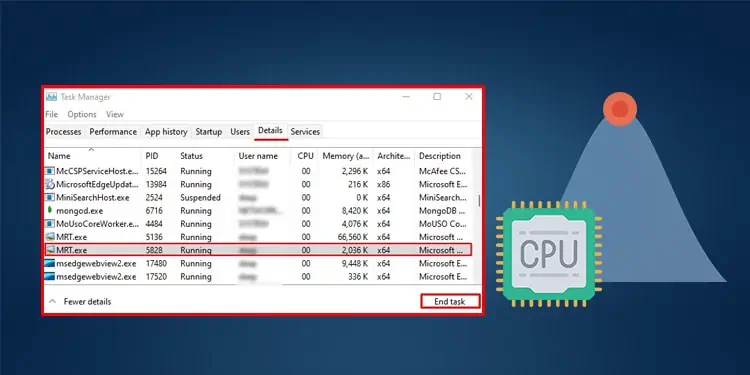This screenshot has width=750, height=375.
Task: Select the MiniSearchHost.exe row name
Action: pos(93,197)
